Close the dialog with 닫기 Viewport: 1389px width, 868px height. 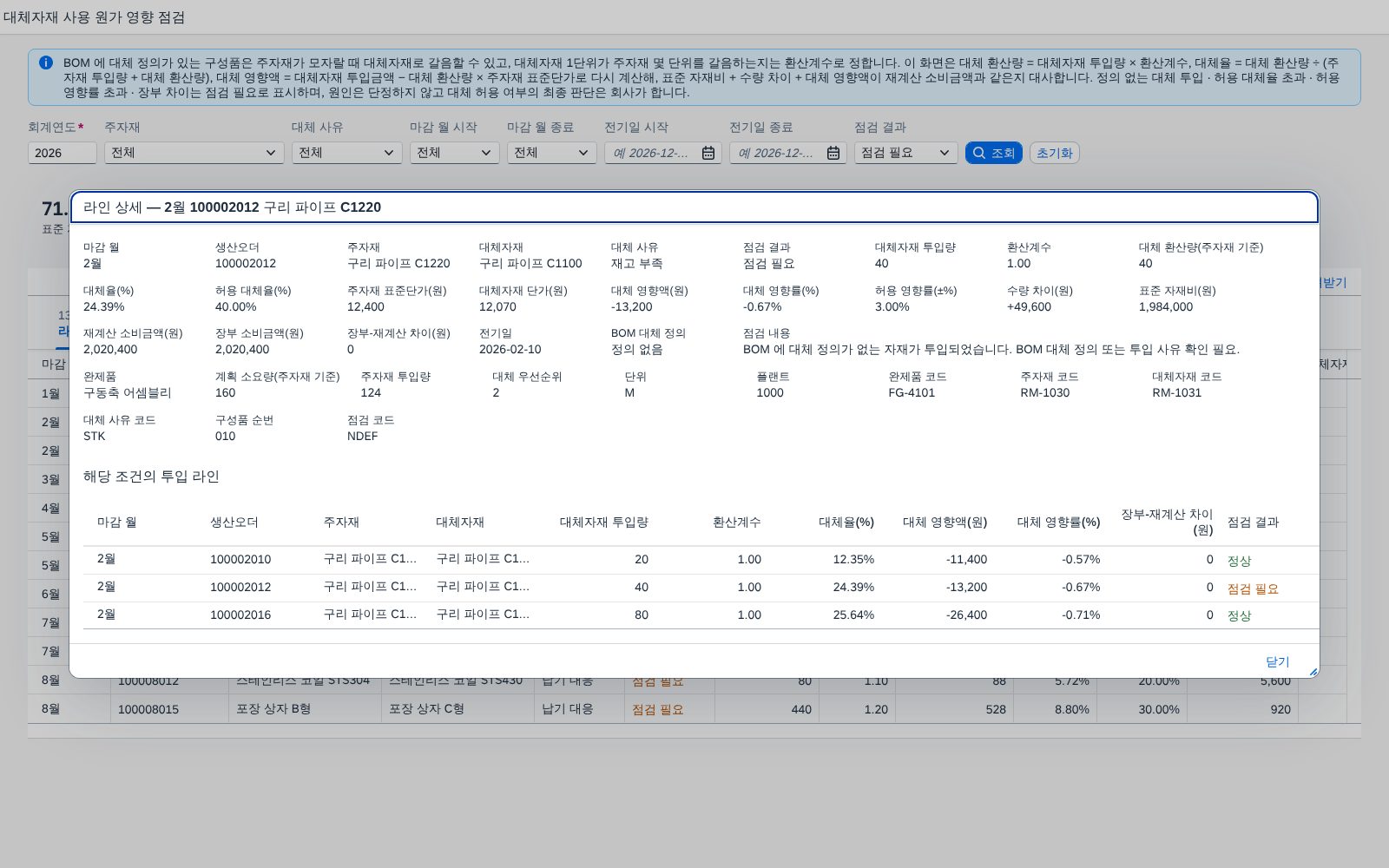pos(1277,661)
